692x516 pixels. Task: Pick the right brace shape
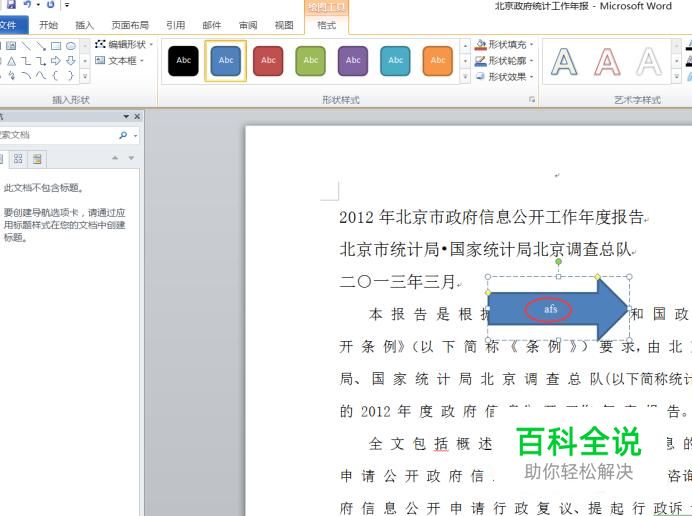(71, 75)
